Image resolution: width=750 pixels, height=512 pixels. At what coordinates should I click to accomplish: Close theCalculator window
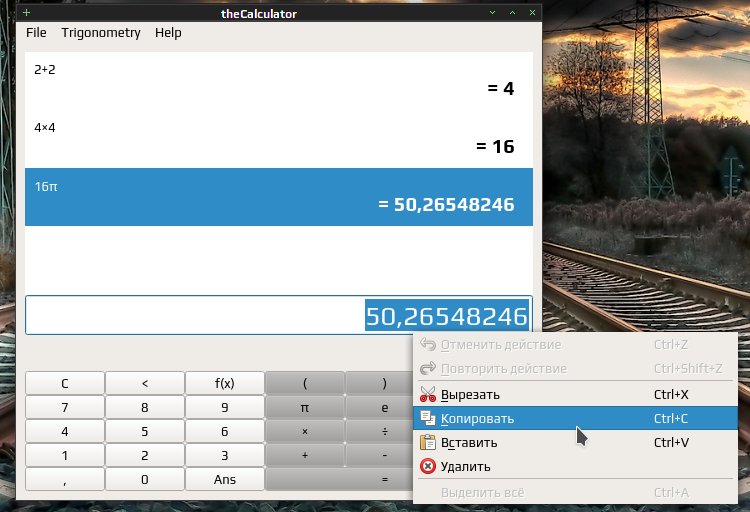pyautogui.click(x=532, y=12)
